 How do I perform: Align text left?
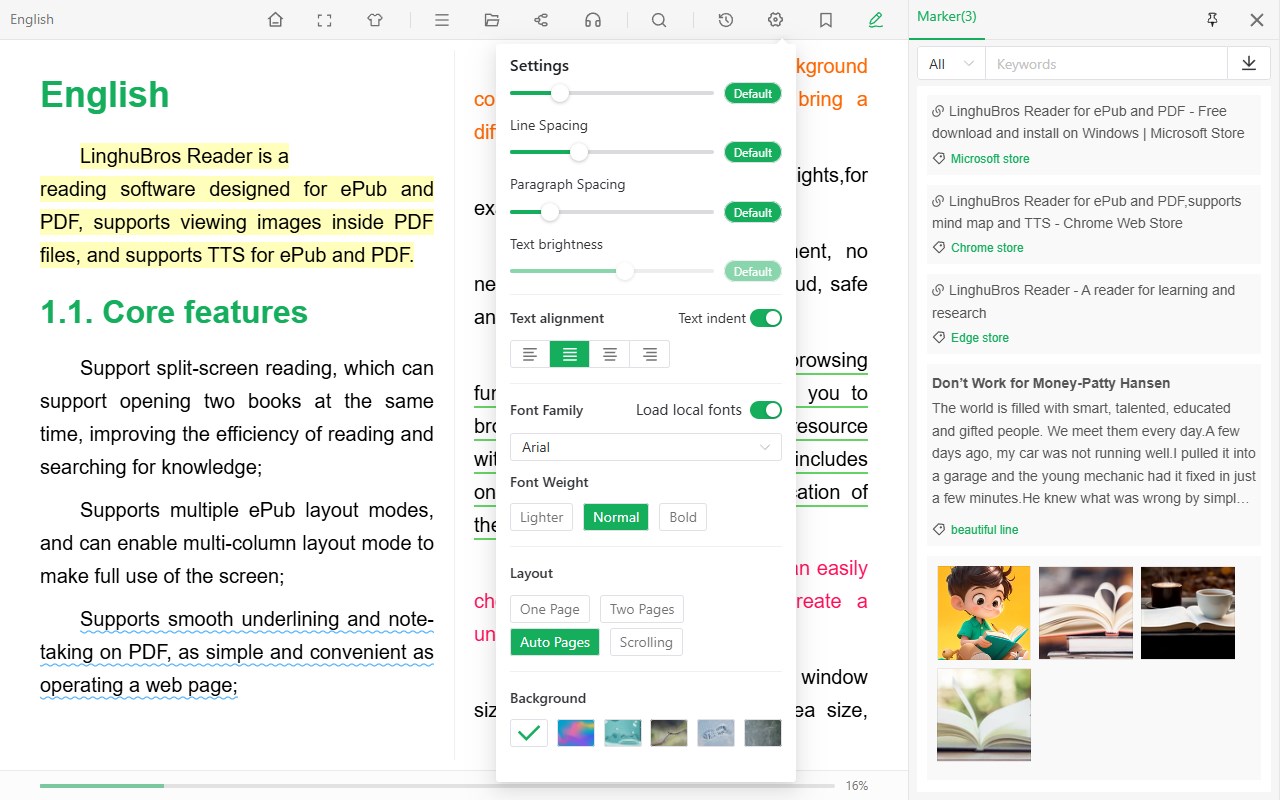click(x=530, y=354)
